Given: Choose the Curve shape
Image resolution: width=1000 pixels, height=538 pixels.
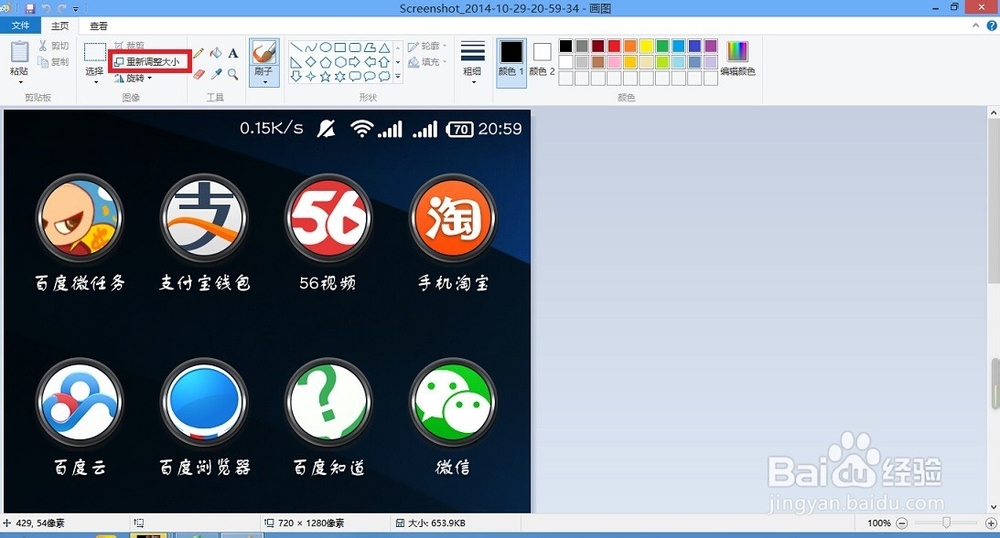Looking at the screenshot, I should click(x=311, y=47).
